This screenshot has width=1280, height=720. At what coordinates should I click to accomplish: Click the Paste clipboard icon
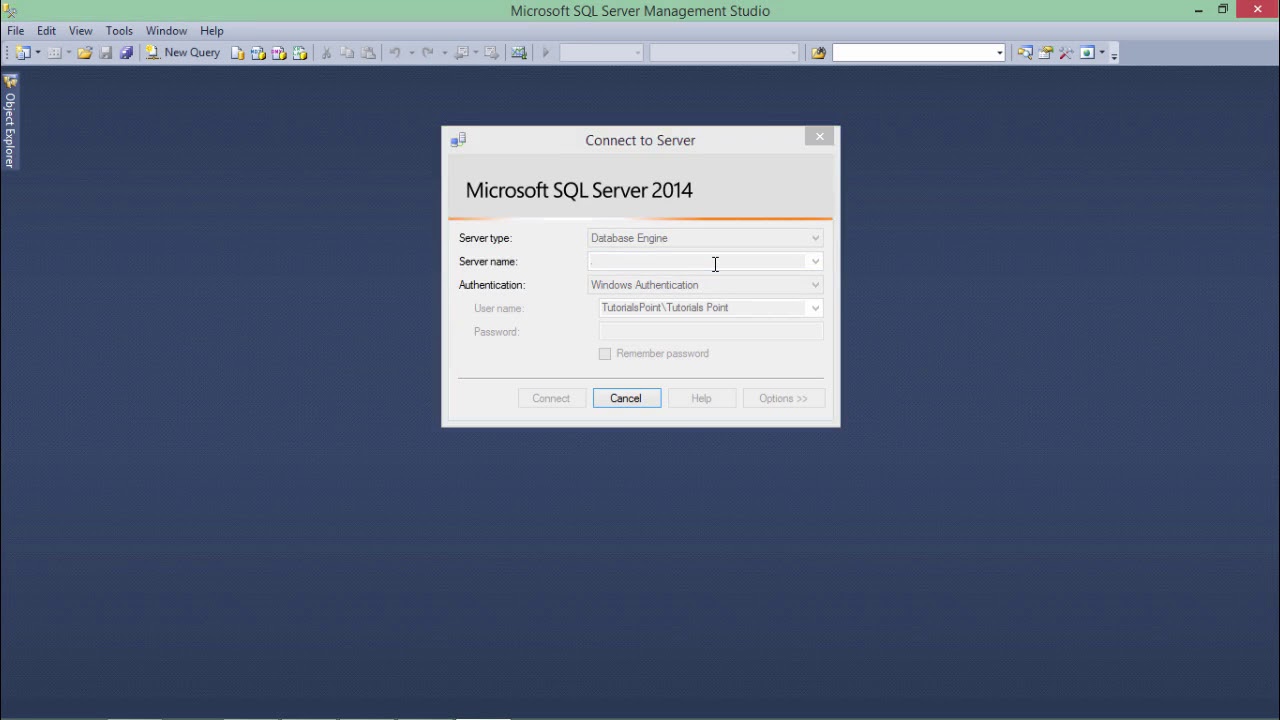pyautogui.click(x=368, y=53)
